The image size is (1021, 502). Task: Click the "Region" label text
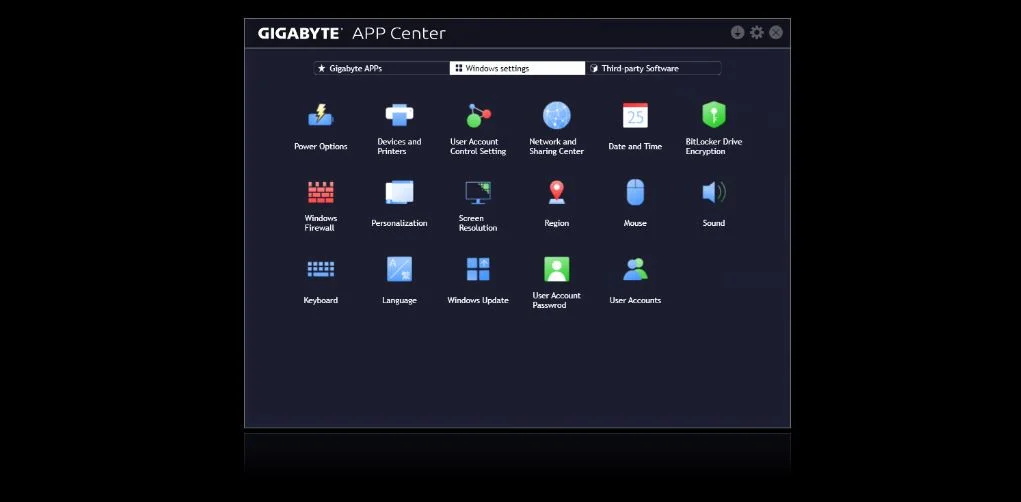point(557,223)
